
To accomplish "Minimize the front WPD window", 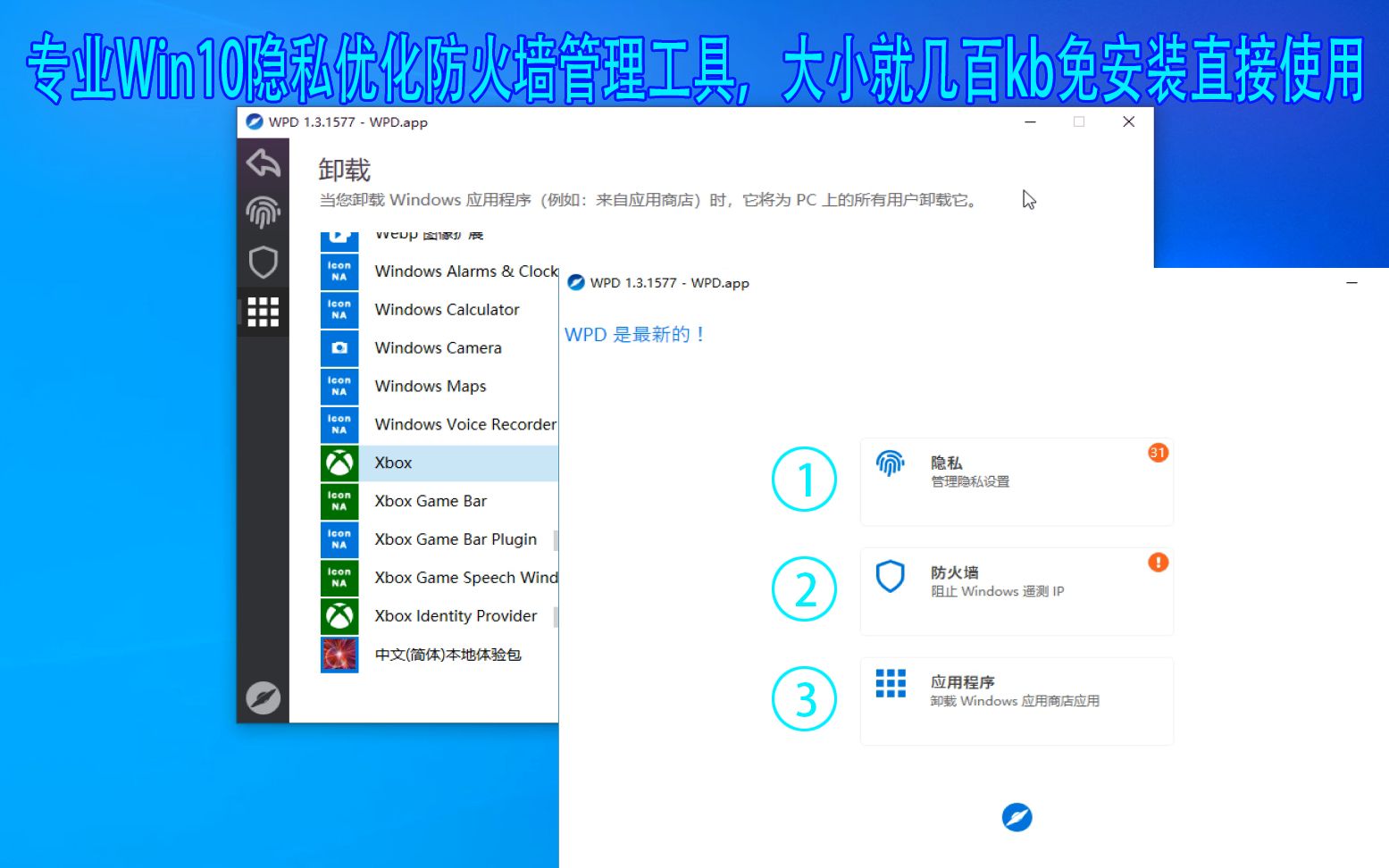I will pos(1352,283).
